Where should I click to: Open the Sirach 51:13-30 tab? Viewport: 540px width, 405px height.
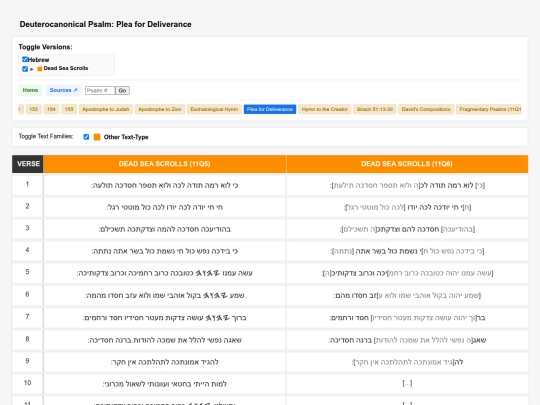tap(375, 109)
